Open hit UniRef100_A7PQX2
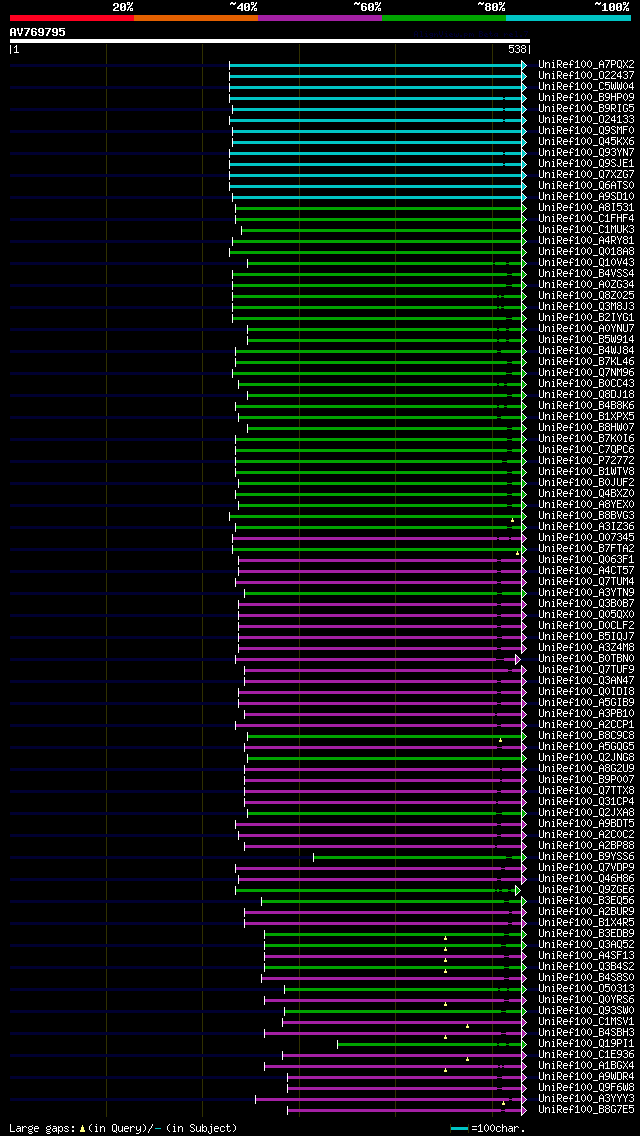The height and width of the screenshot is (1136, 640). pos(586,65)
